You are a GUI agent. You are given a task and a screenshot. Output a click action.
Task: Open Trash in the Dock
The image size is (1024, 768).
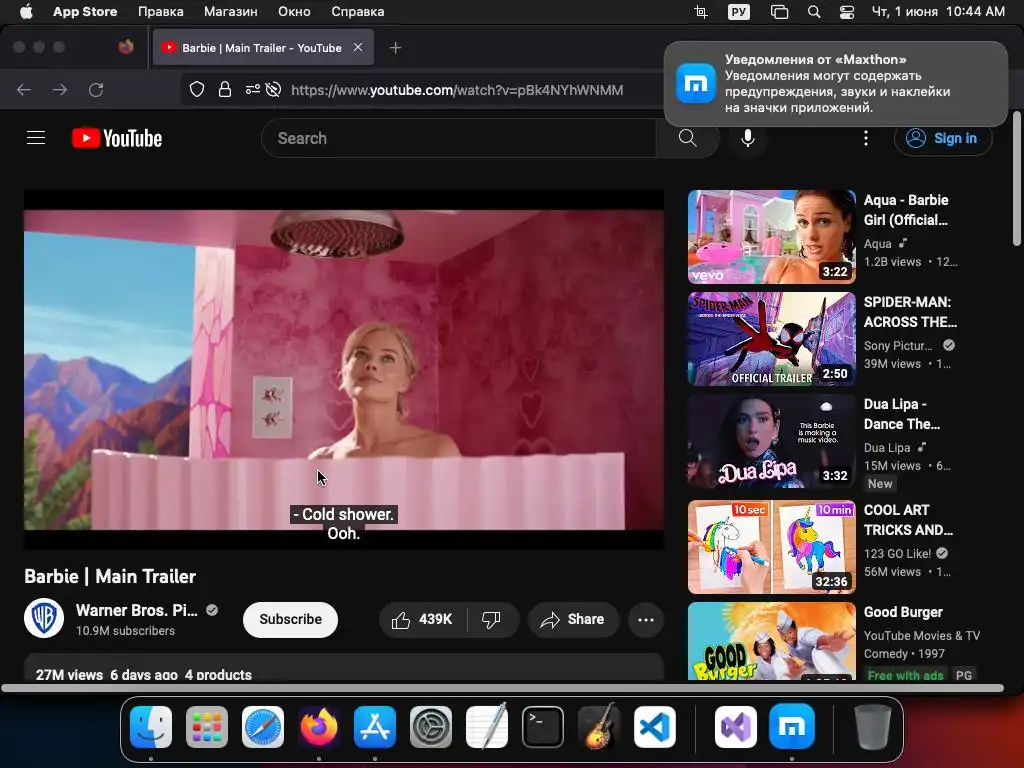tap(872, 726)
